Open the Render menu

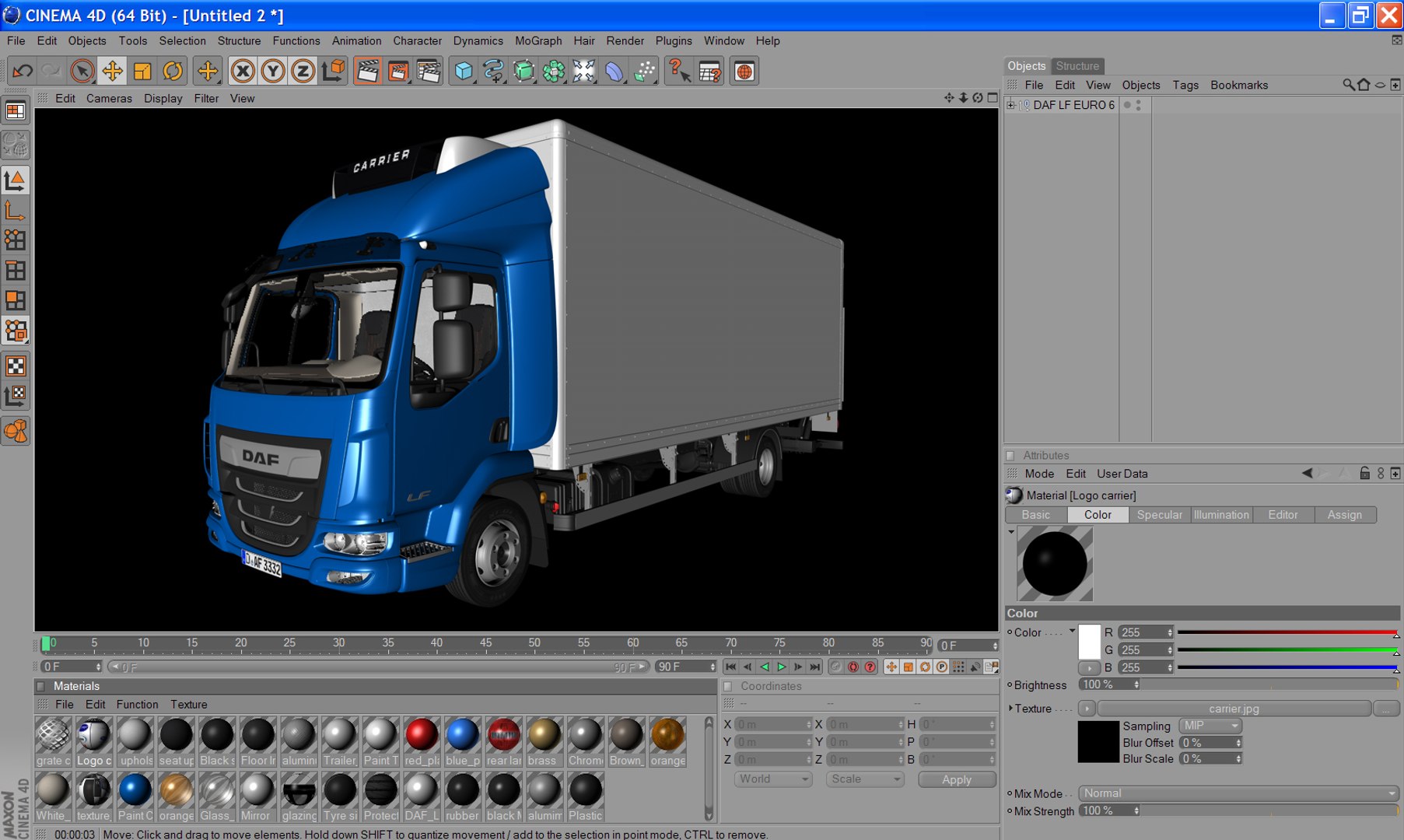[625, 40]
